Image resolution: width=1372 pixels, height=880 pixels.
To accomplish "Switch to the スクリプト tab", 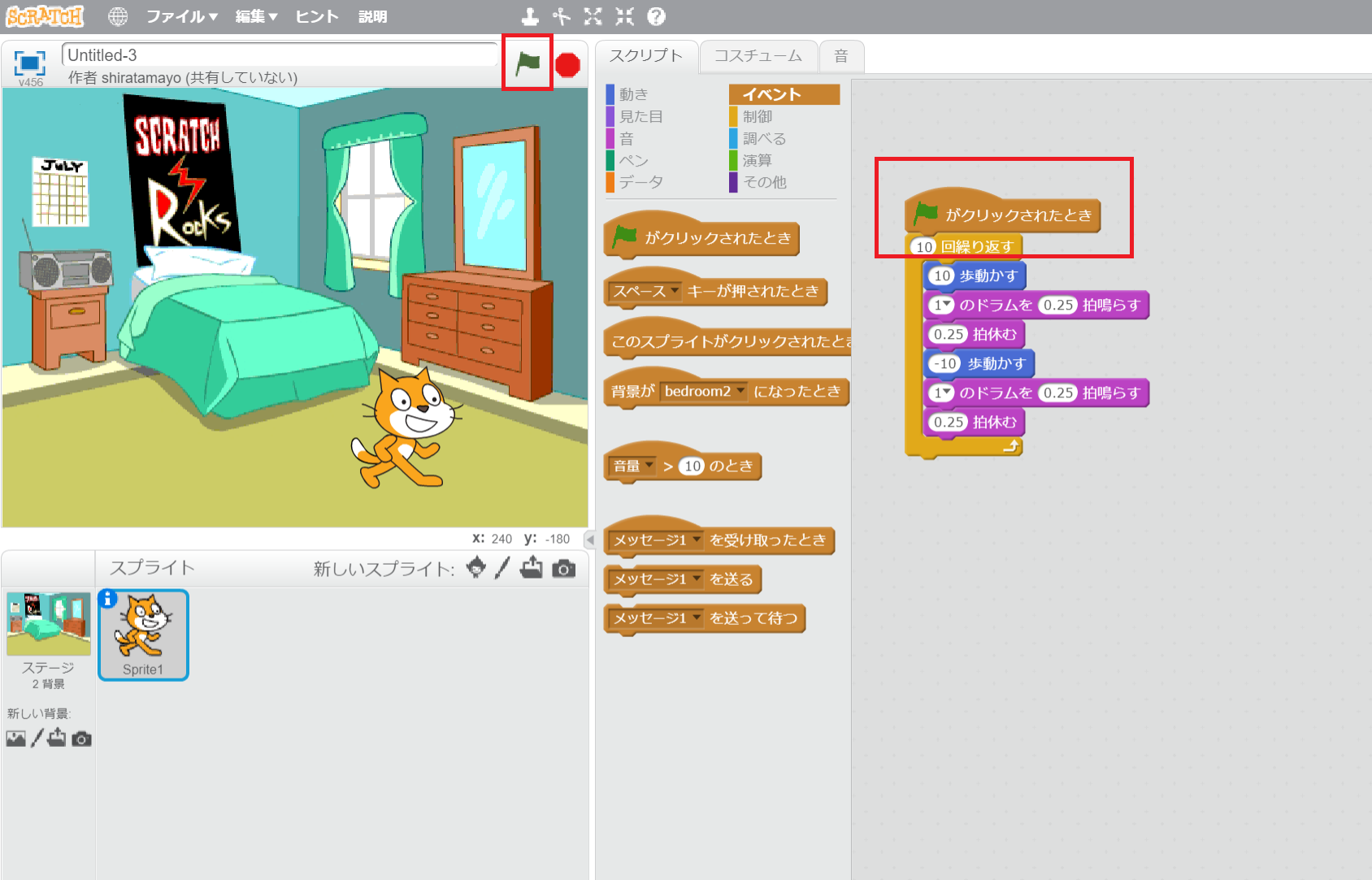I will click(646, 56).
